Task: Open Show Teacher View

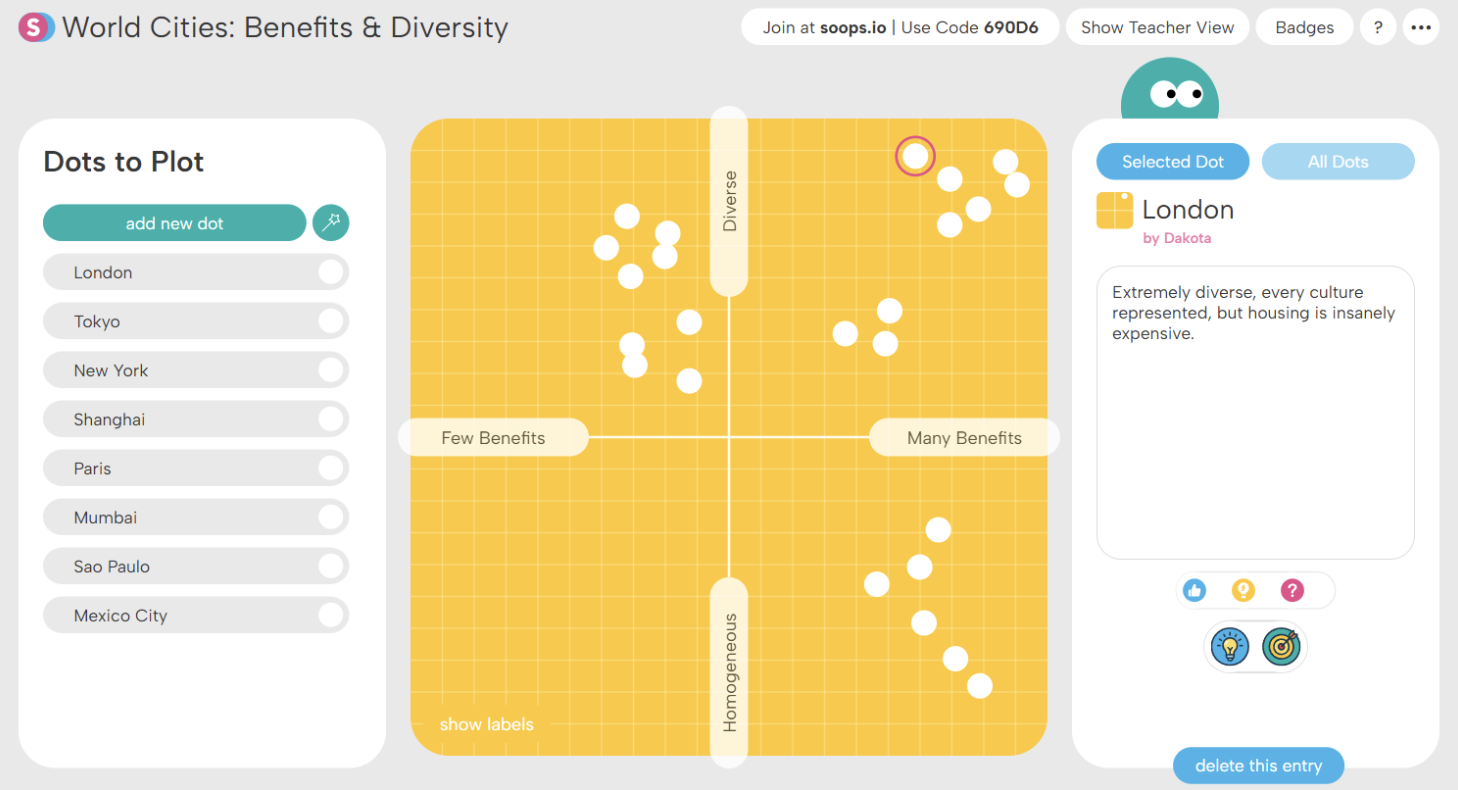Action: pyautogui.click(x=1157, y=27)
